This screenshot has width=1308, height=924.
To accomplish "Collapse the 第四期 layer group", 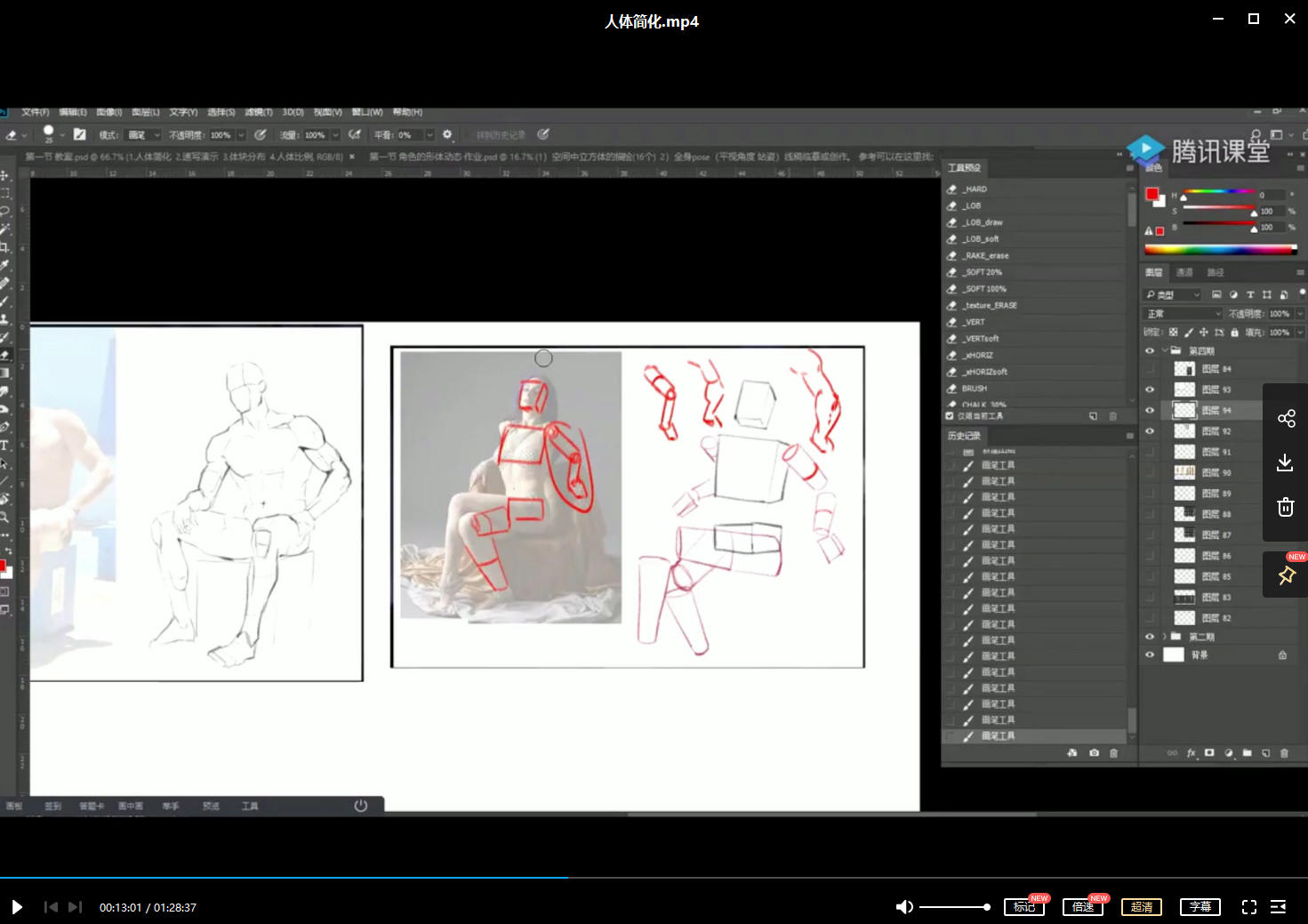I will (x=1165, y=350).
